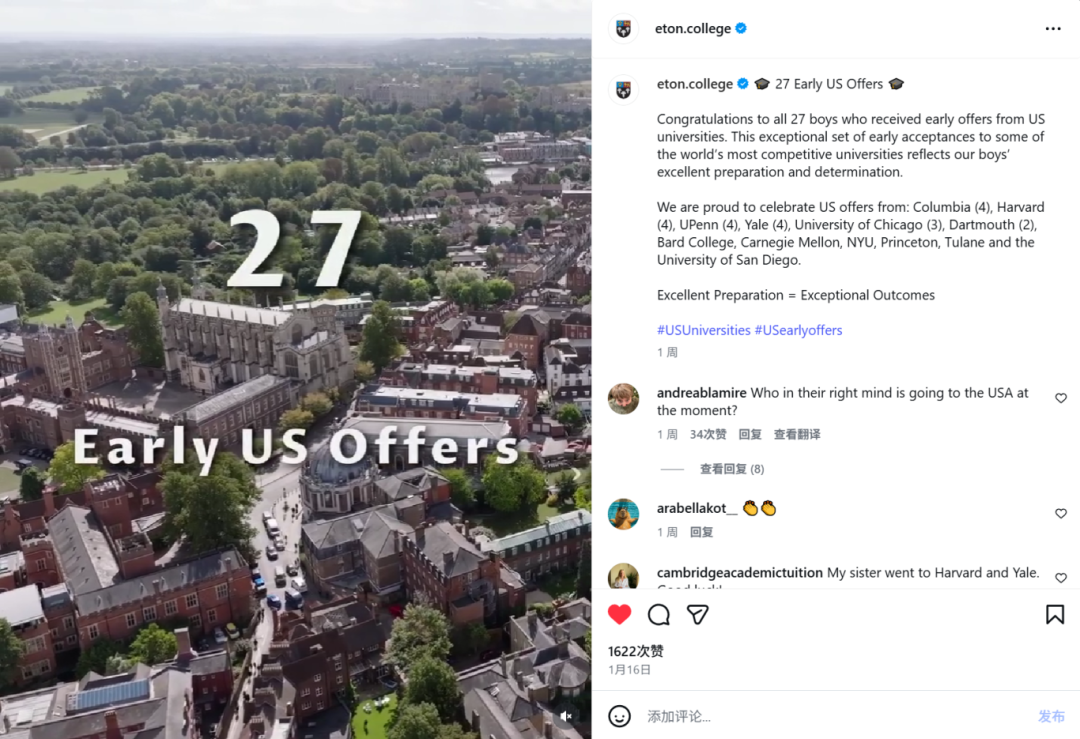Open eton.college profile picture in header
Viewport: 1080px width, 739px height.
coord(624,29)
